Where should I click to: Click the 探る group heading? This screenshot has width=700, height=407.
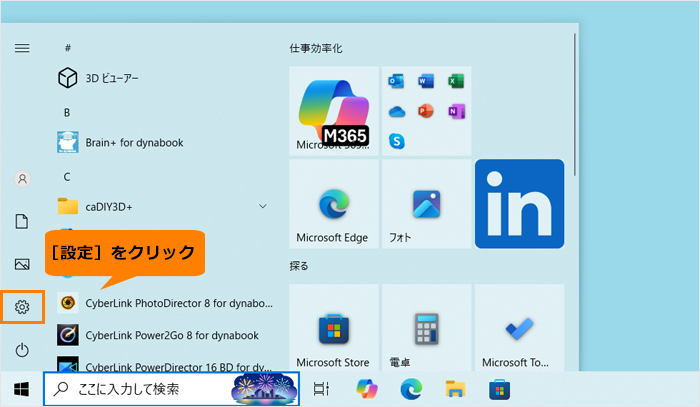pyautogui.click(x=299, y=266)
